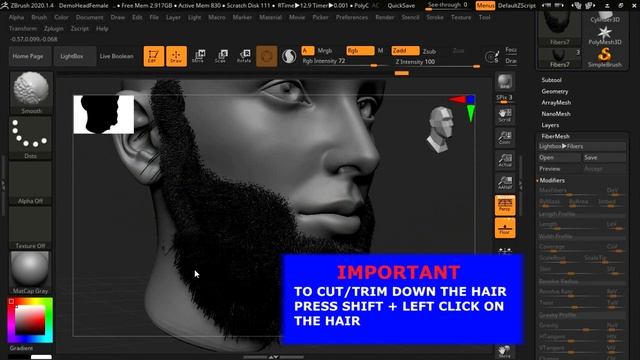
Task: Click the head orientation camera widget
Action: tap(440, 129)
